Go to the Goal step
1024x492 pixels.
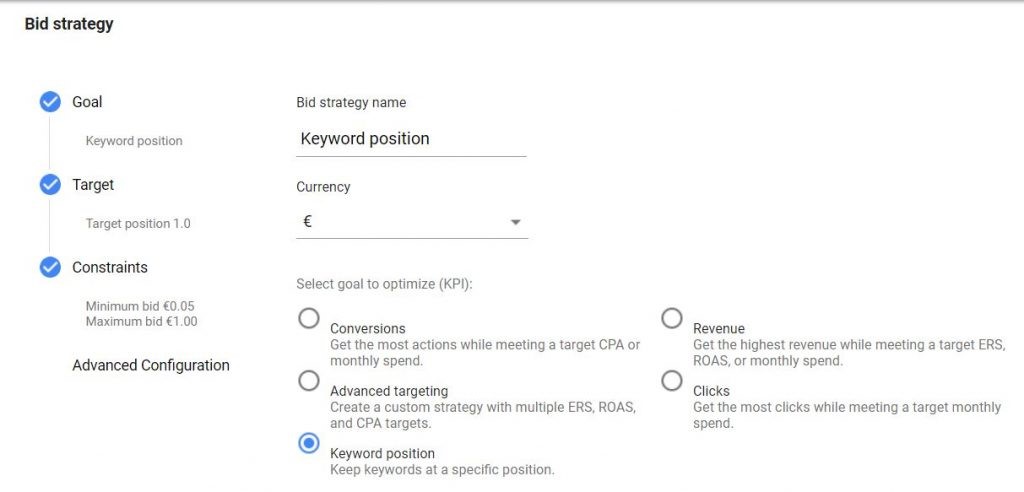click(x=87, y=102)
